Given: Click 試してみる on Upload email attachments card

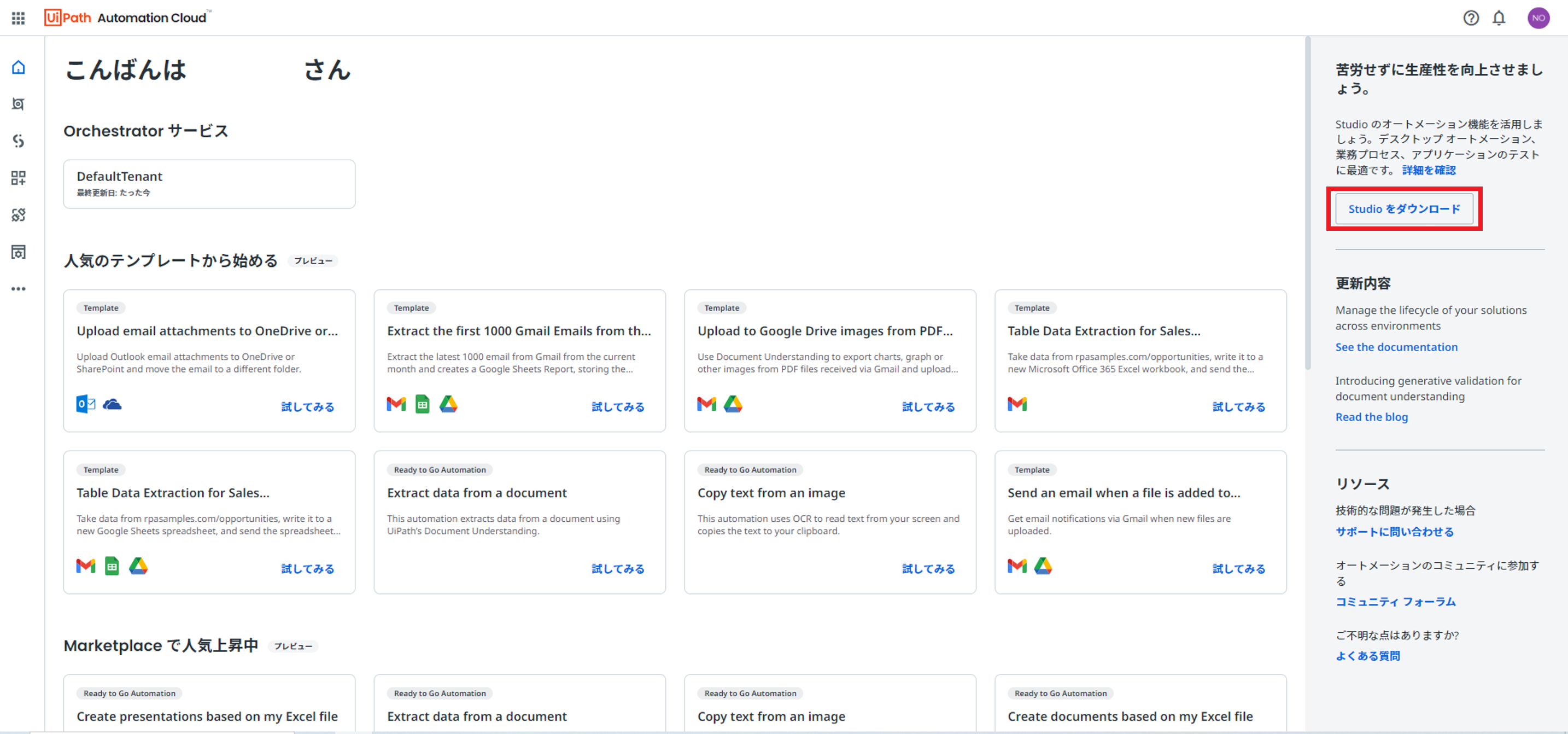Looking at the screenshot, I should (307, 406).
